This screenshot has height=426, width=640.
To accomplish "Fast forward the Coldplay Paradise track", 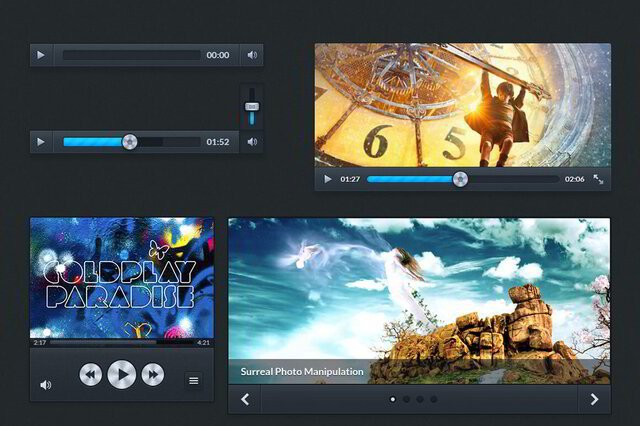I will (x=153, y=374).
